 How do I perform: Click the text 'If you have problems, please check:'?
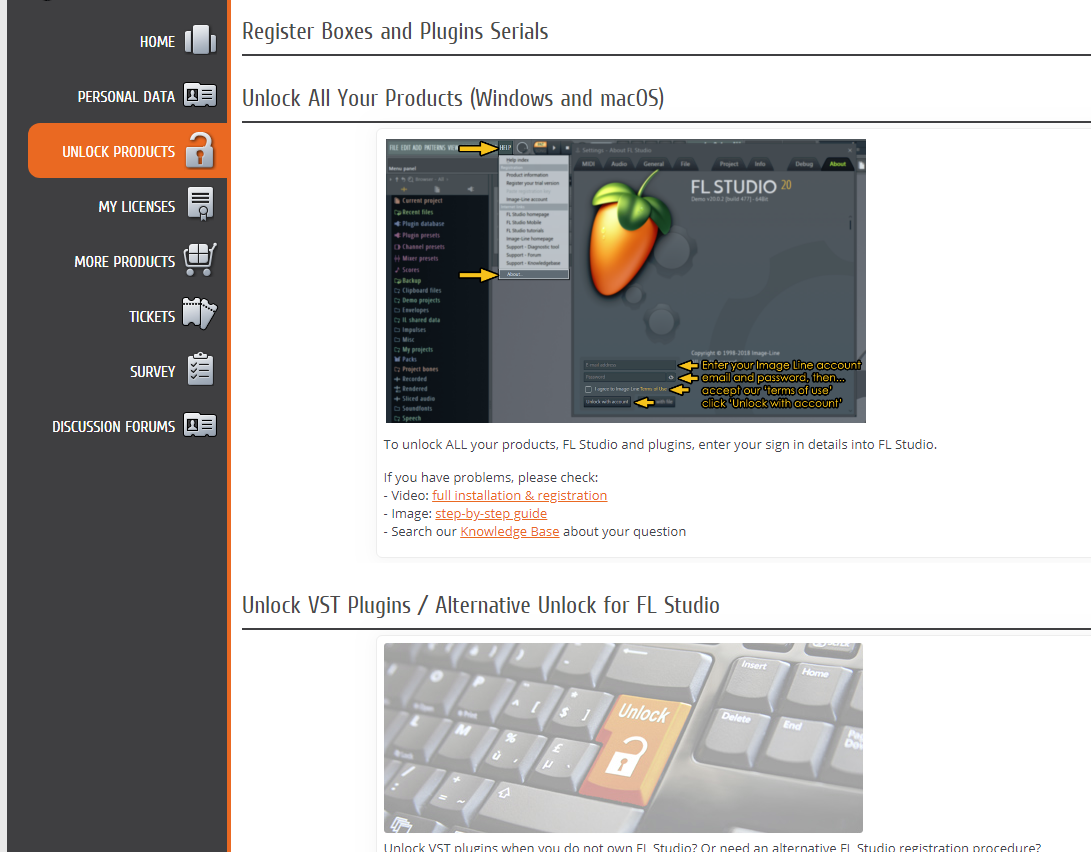click(x=491, y=477)
